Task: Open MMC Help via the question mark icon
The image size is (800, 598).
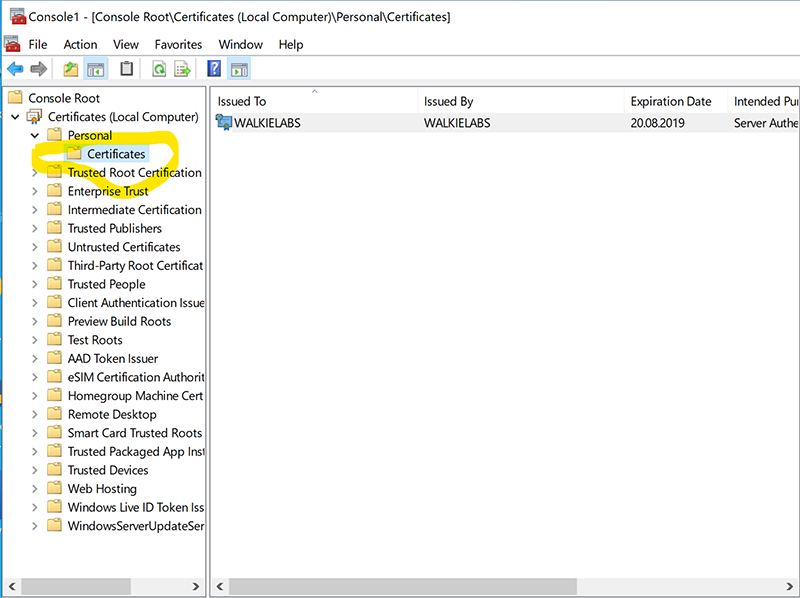Action: pyautogui.click(x=213, y=68)
